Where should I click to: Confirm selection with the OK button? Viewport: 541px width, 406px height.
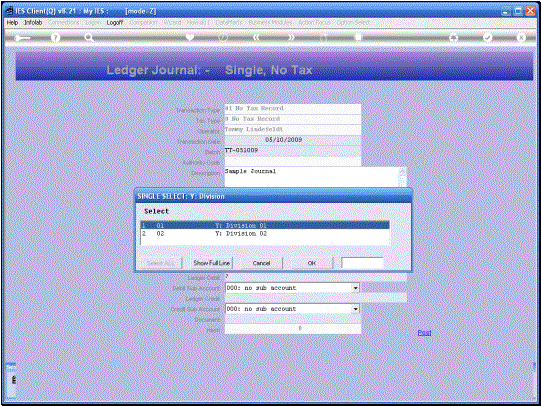click(312, 263)
